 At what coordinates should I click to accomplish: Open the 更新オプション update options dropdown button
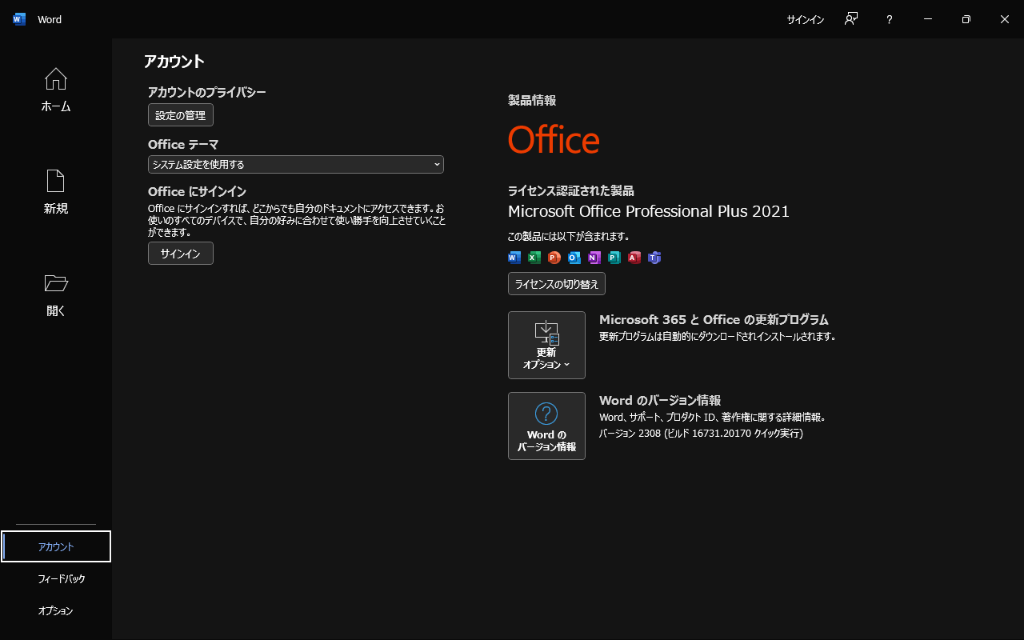547,345
